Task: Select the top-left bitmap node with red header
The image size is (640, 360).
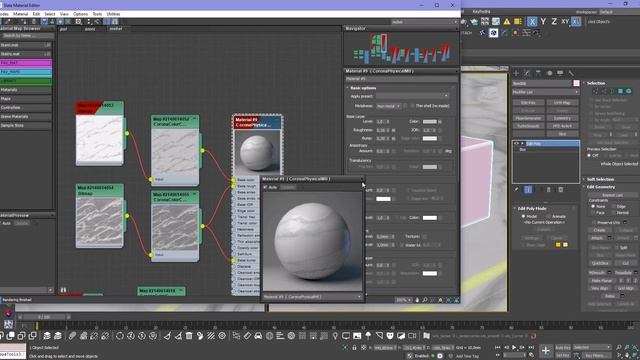Action: click(100, 133)
